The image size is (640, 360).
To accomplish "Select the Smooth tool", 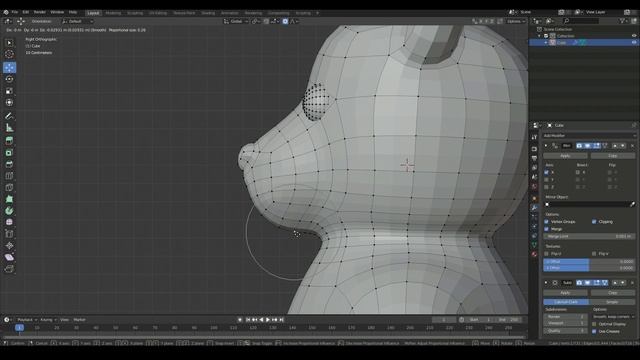I will [9, 222].
